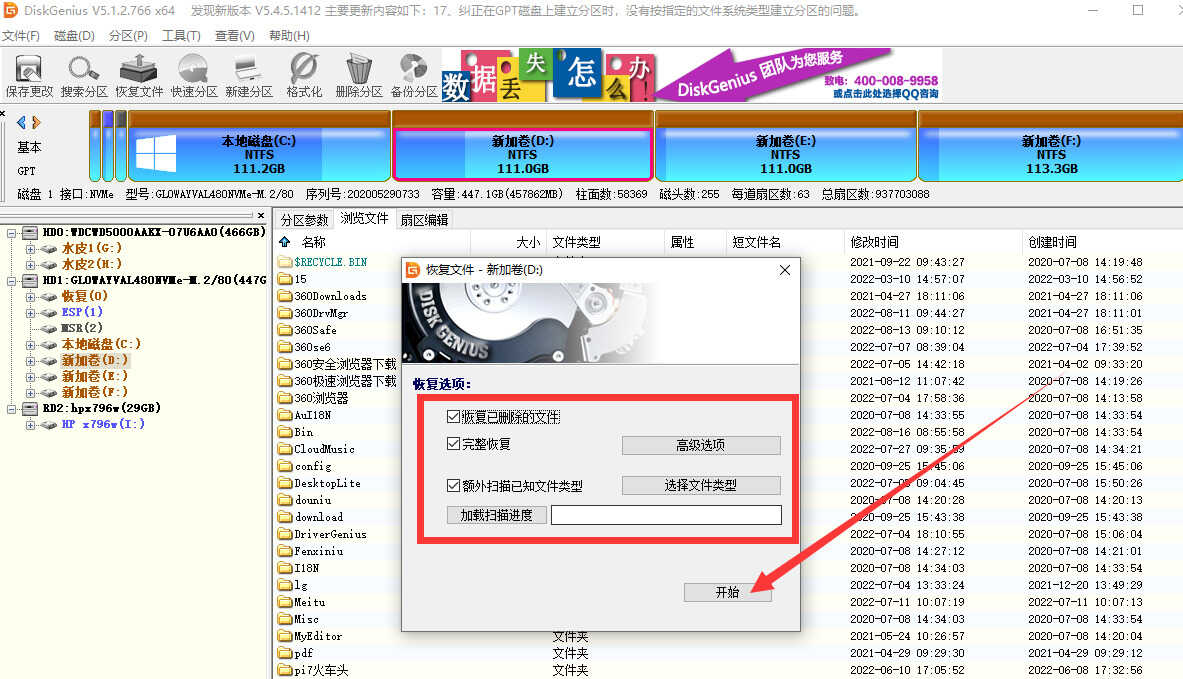Toggle the 恢复已删除的文件 checkbox
Image resolution: width=1183 pixels, height=679 pixels.
coord(453,416)
